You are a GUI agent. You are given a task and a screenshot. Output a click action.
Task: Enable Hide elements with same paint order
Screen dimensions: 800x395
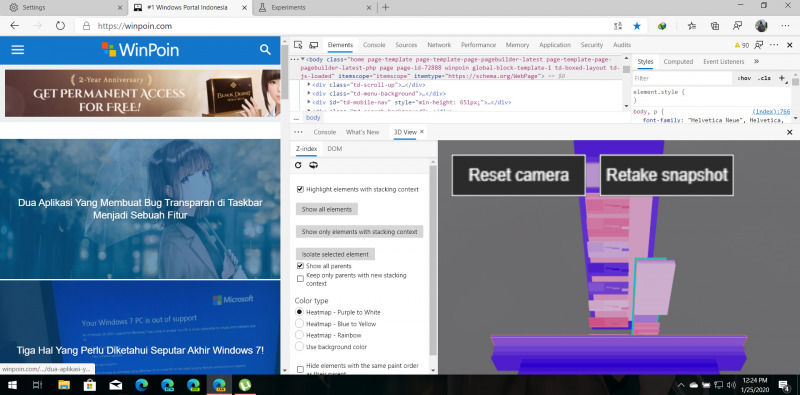pos(301,368)
